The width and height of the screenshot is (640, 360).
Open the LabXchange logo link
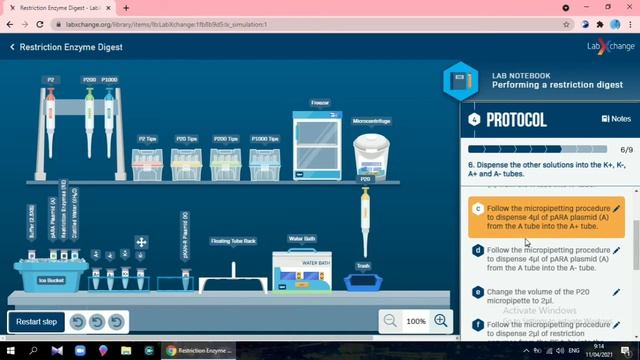611,46
